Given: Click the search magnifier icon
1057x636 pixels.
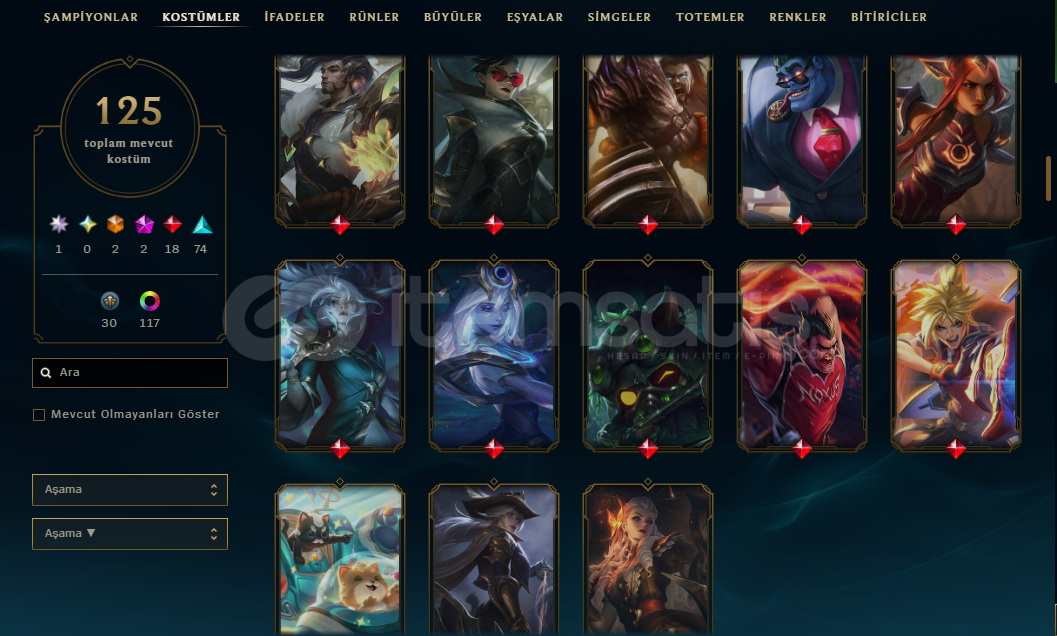Looking at the screenshot, I should (x=46, y=372).
